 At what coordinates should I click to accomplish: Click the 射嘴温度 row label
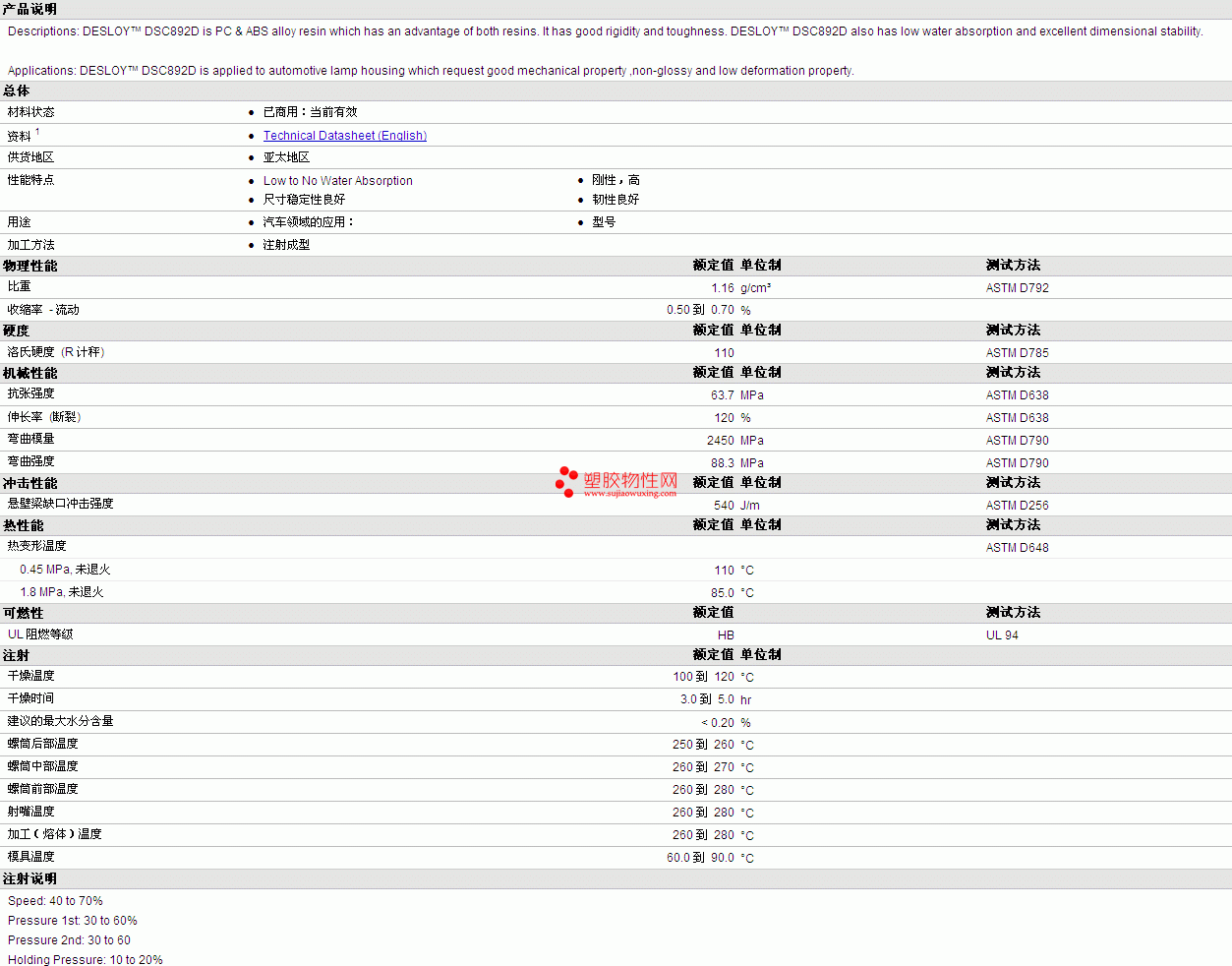31,812
